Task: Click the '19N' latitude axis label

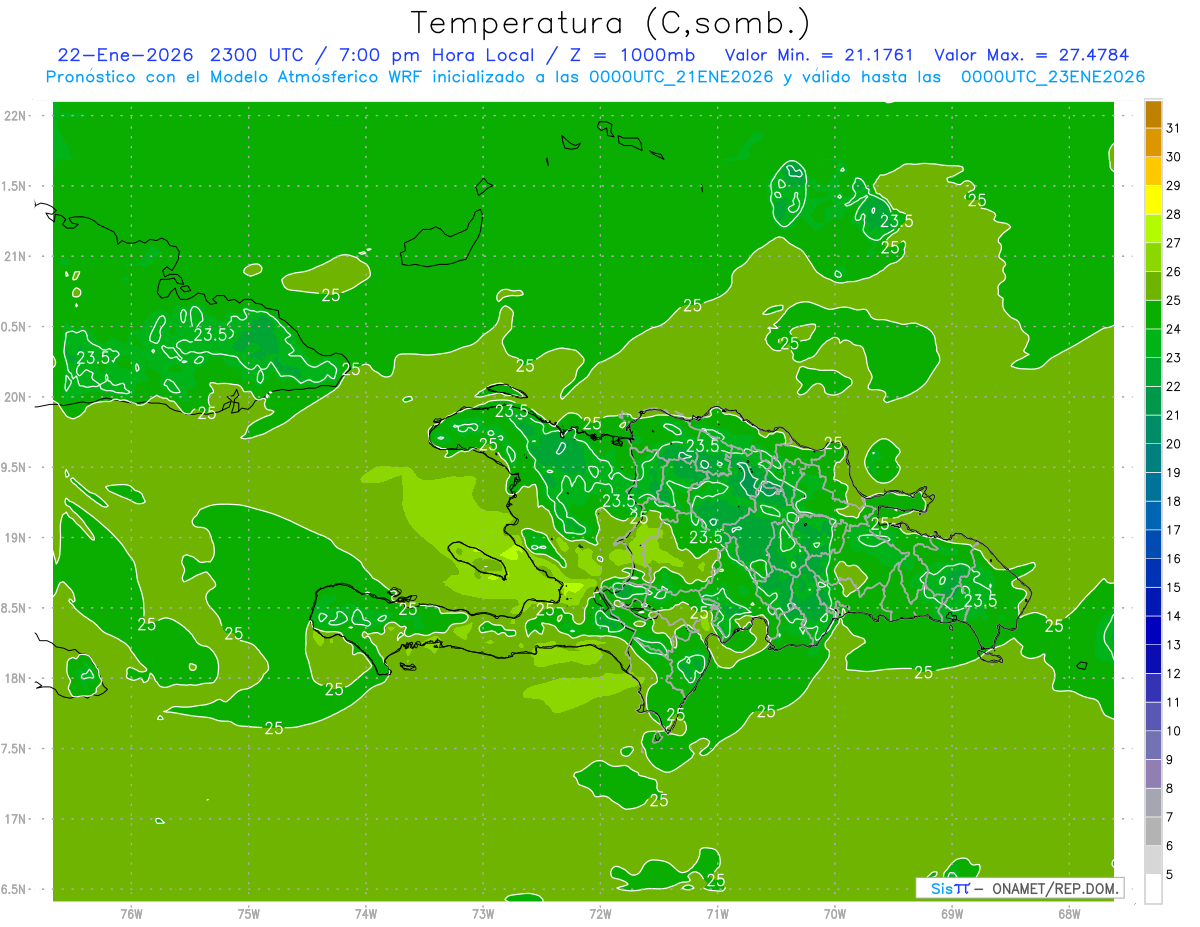Action: [16, 538]
